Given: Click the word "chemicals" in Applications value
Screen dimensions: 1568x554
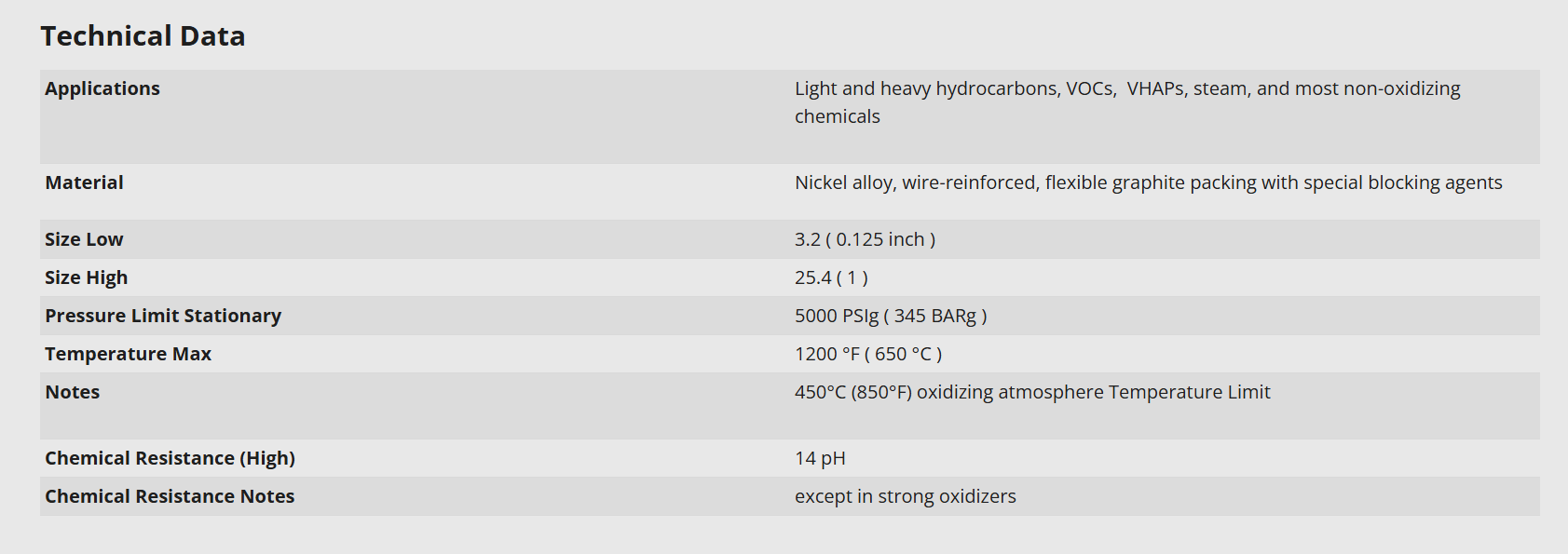Looking at the screenshot, I should point(837,116).
